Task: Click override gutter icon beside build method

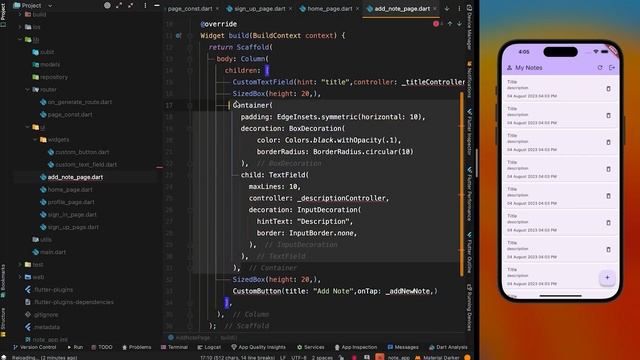Action: coord(178,36)
